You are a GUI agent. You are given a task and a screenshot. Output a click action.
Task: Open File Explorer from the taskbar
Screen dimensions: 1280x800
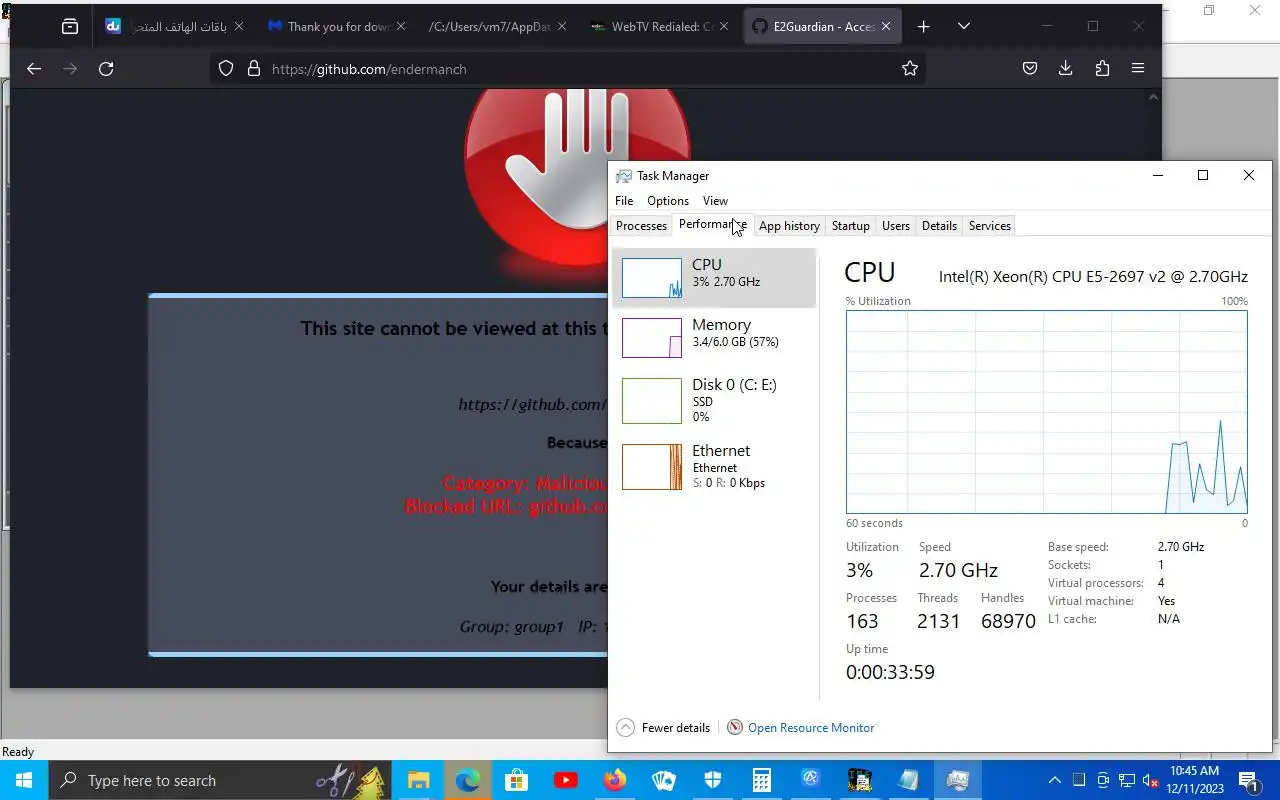point(418,780)
